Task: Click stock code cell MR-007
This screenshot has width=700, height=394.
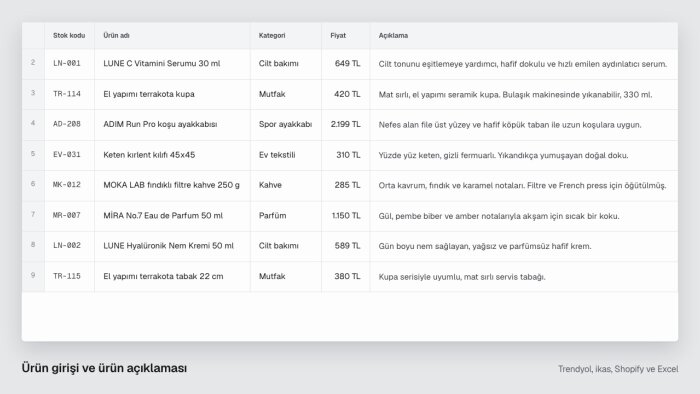Action: point(69,216)
